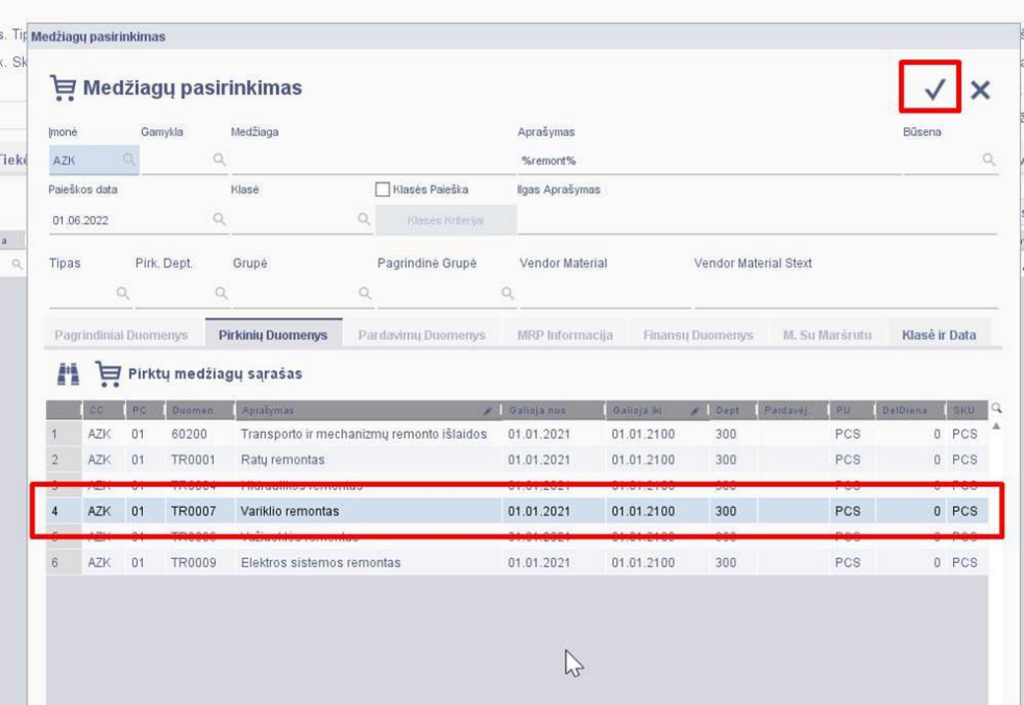Open lookup for the Pagrindinė Grupė field
Screen dimensions: 1024x705
[507, 293]
